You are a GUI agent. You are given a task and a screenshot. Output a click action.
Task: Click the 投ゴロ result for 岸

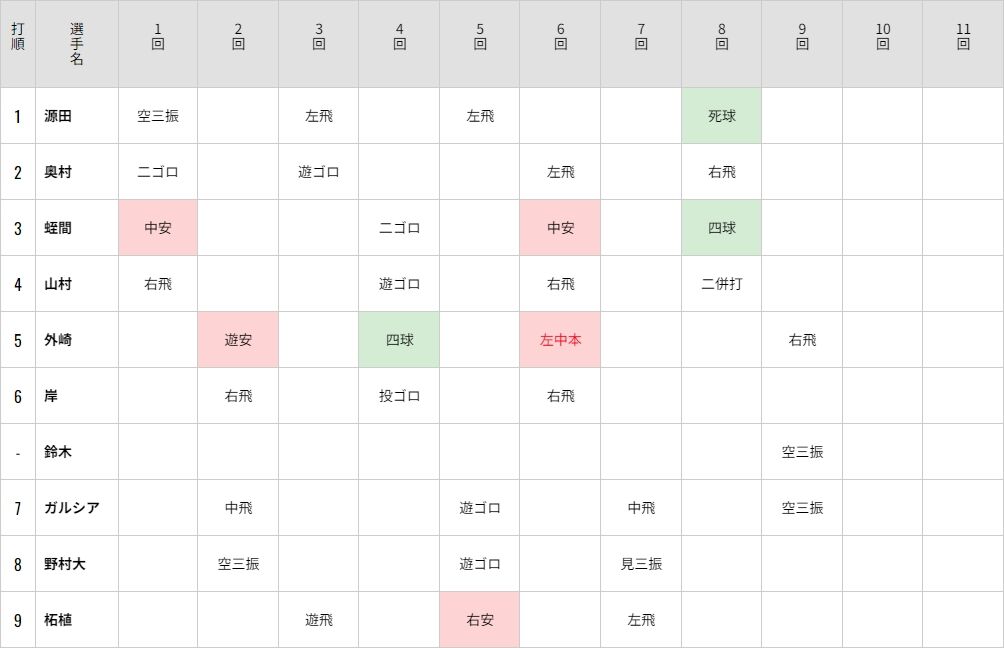(399, 396)
